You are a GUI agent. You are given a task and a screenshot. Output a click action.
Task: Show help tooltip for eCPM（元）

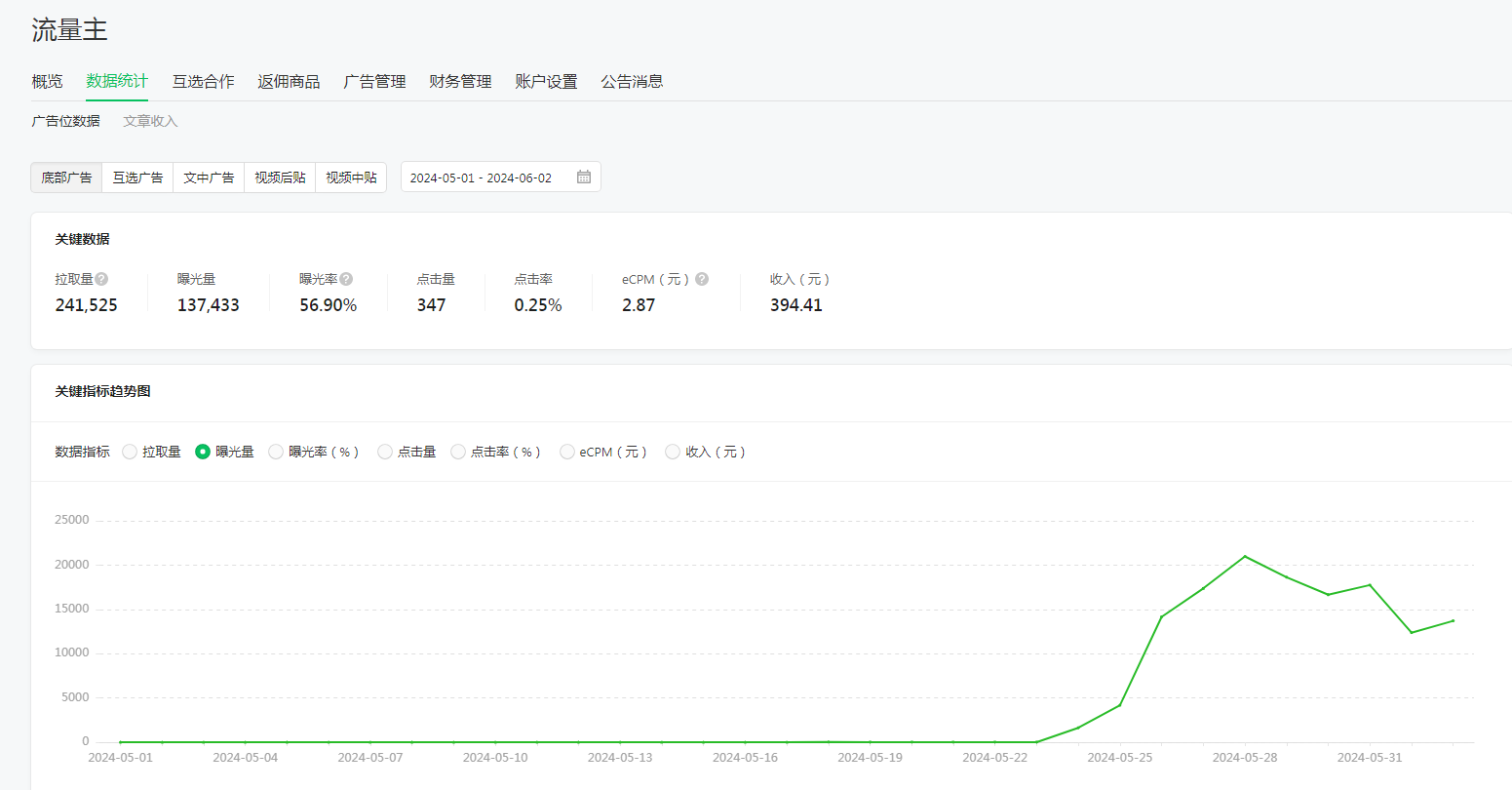(x=702, y=279)
